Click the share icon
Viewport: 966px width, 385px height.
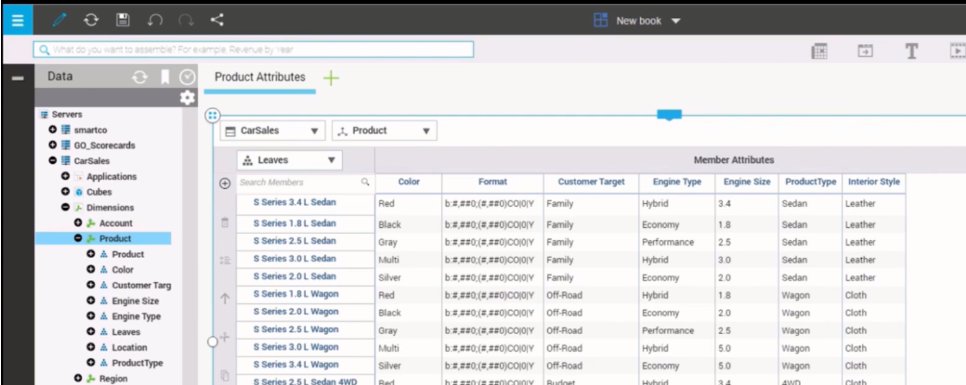tap(217, 20)
